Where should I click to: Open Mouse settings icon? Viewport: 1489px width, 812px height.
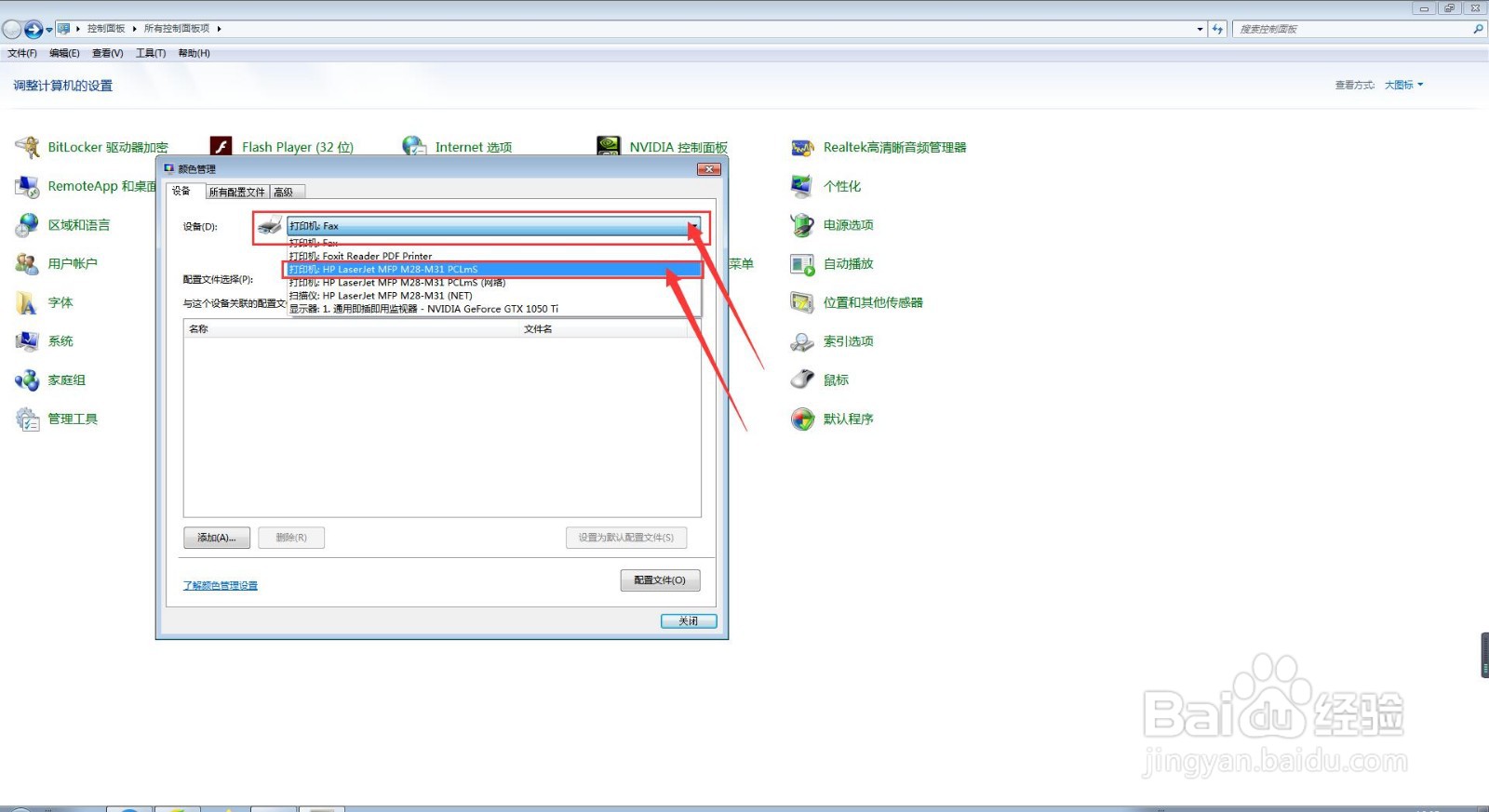802,380
